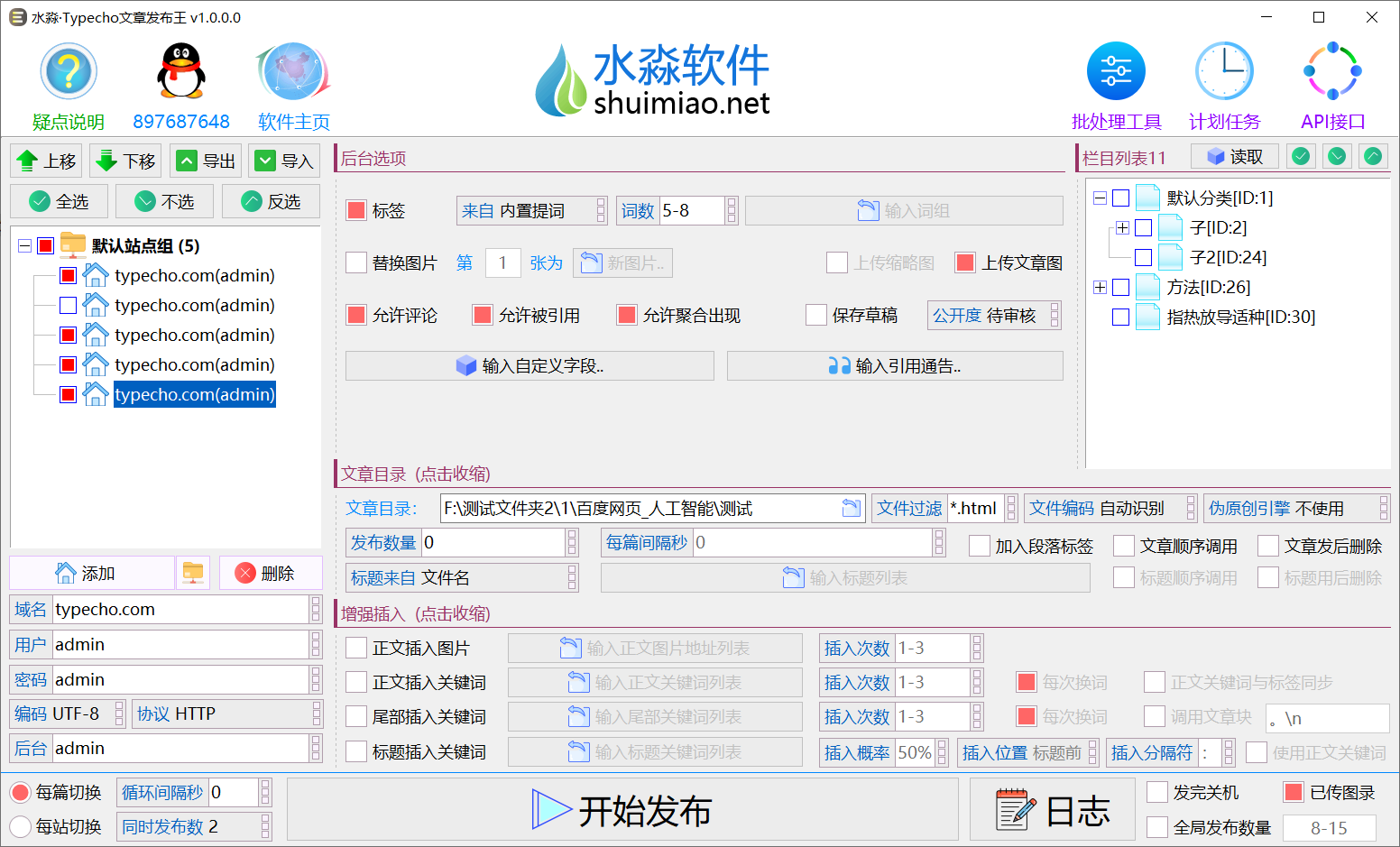Click the 添加 house icon button
The height and width of the screenshot is (847, 1400).
point(91,573)
